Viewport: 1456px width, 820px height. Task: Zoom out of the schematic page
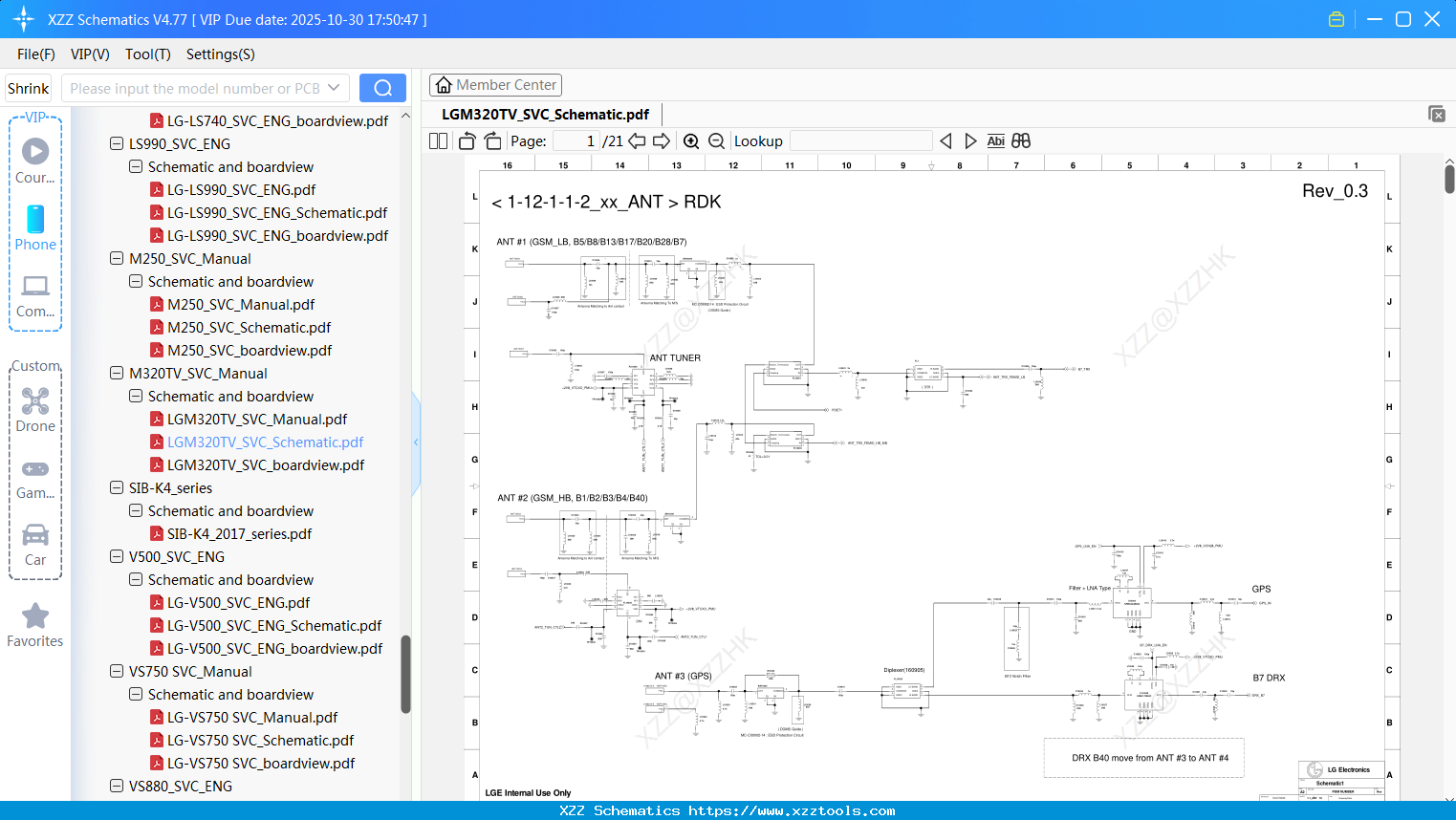715,140
